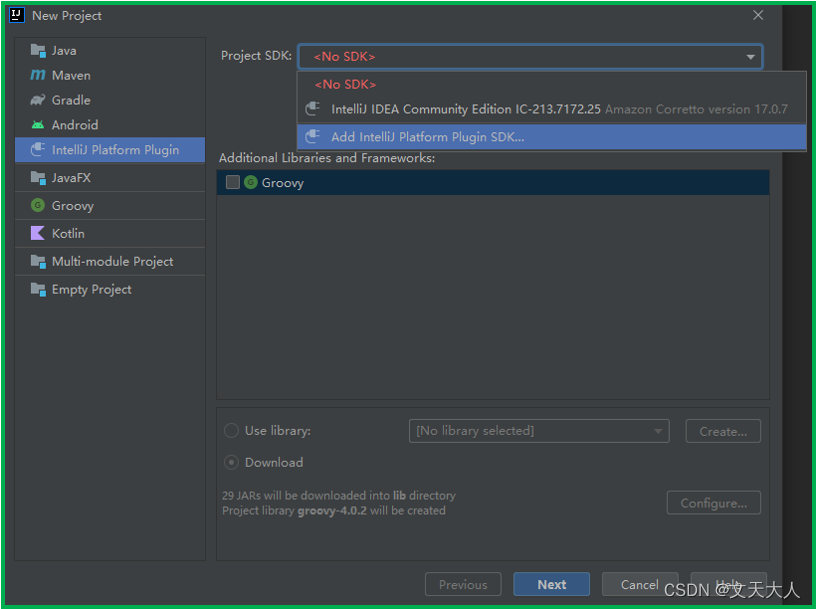Screen dimensions: 817x609
Task: Select the JavaFX project type icon
Action: pyautogui.click(x=39, y=177)
